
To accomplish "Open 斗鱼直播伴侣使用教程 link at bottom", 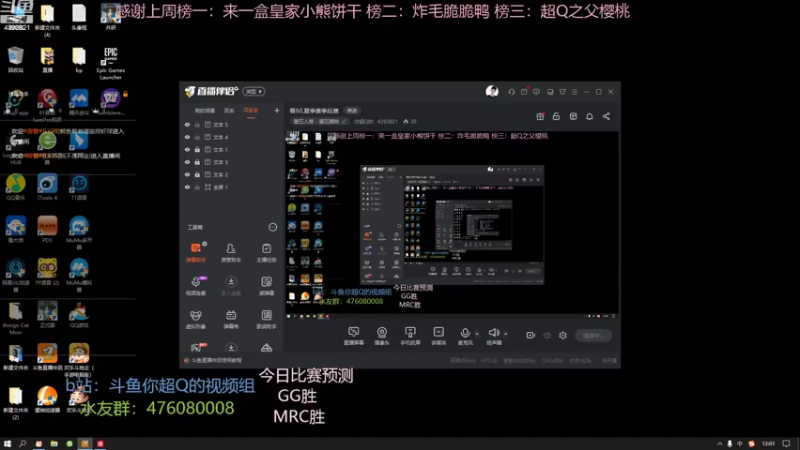I will (x=214, y=360).
